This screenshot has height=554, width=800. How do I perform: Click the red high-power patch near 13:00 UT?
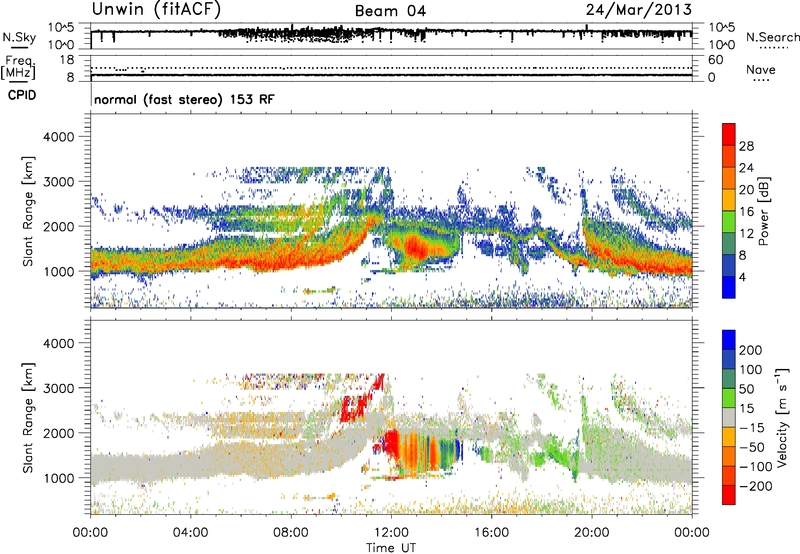pyautogui.click(x=418, y=247)
